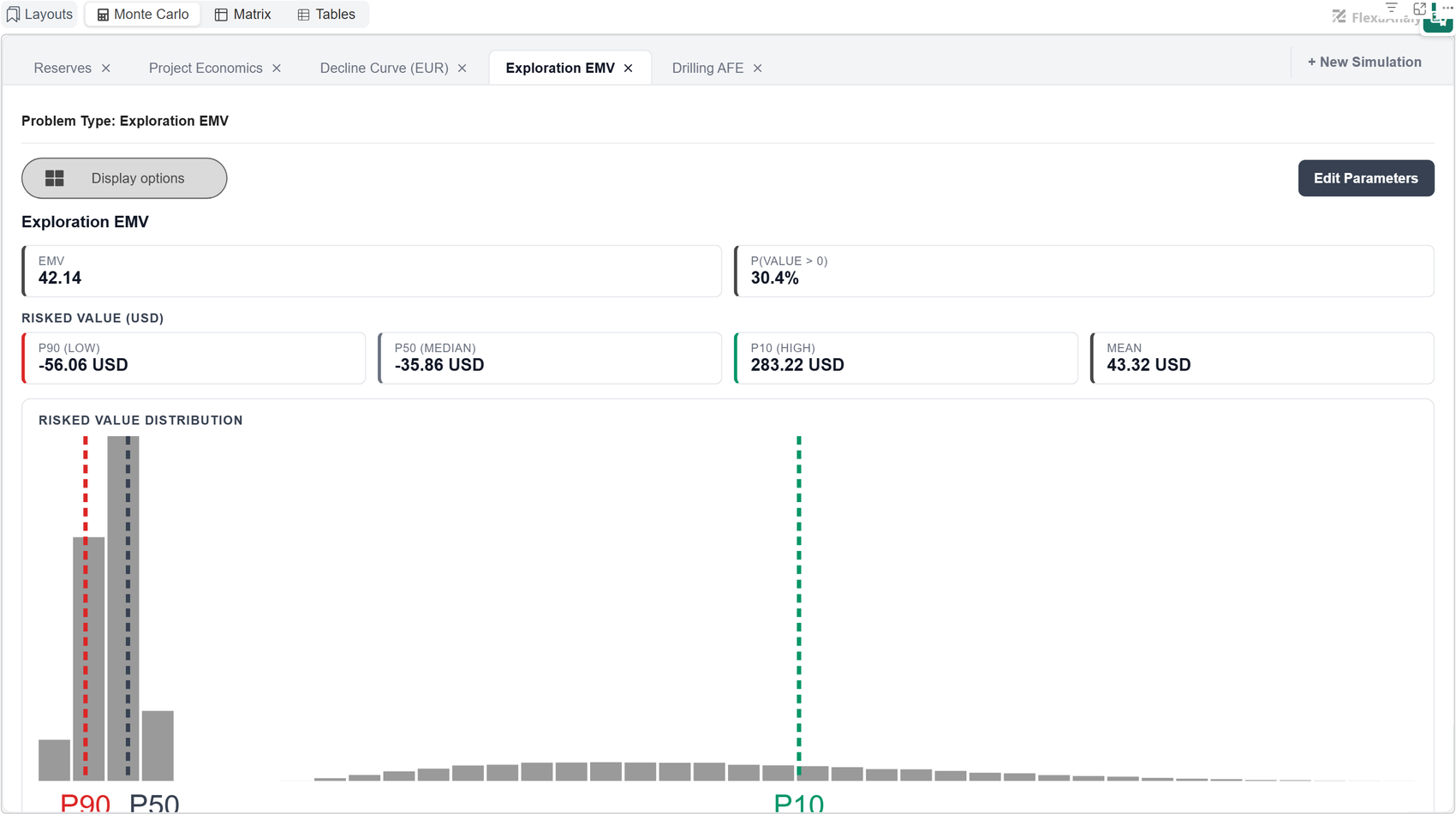Click the green P10 dashed marker line

coord(799,606)
